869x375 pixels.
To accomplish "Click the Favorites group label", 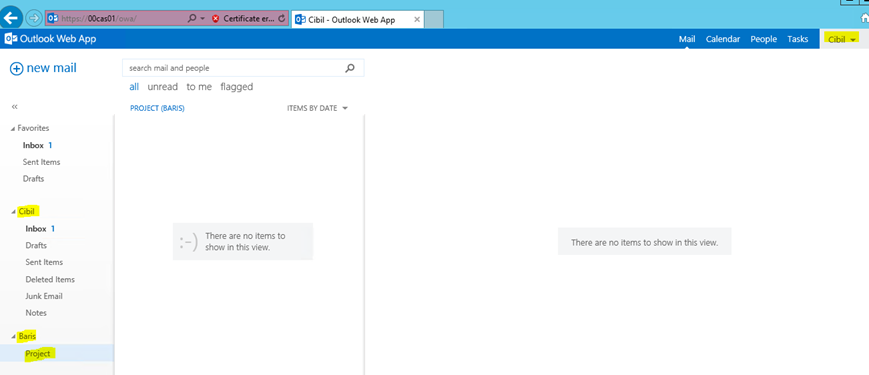I will (x=33, y=128).
